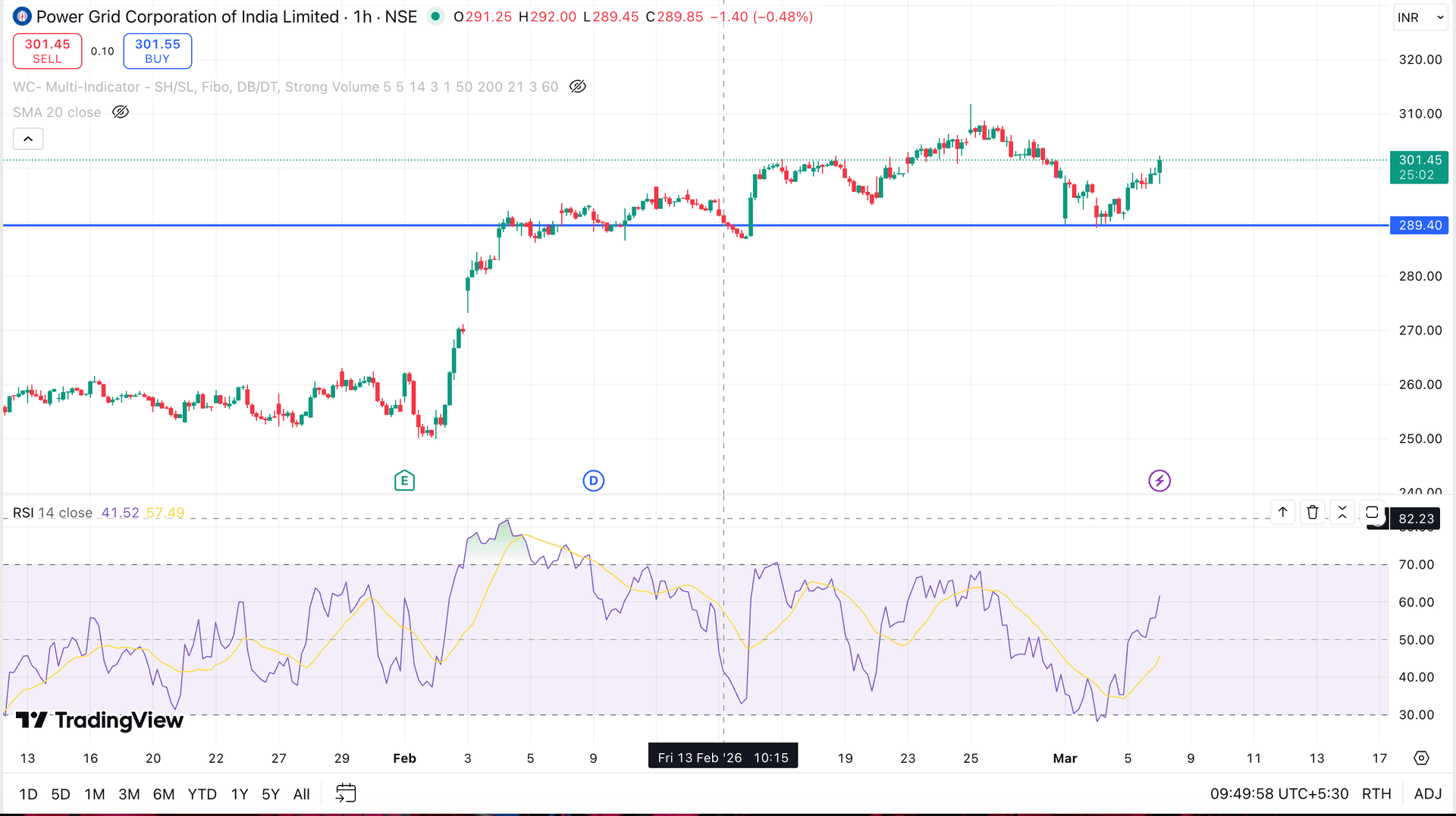The image size is (1456, 816).
Task: Click the 270.00 price scale label
Action: [1420, 331]
